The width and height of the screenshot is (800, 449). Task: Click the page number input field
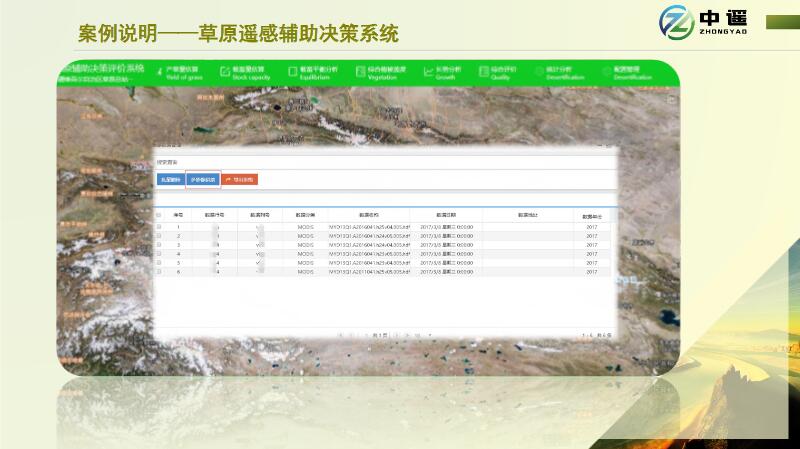tap(378, 334)
